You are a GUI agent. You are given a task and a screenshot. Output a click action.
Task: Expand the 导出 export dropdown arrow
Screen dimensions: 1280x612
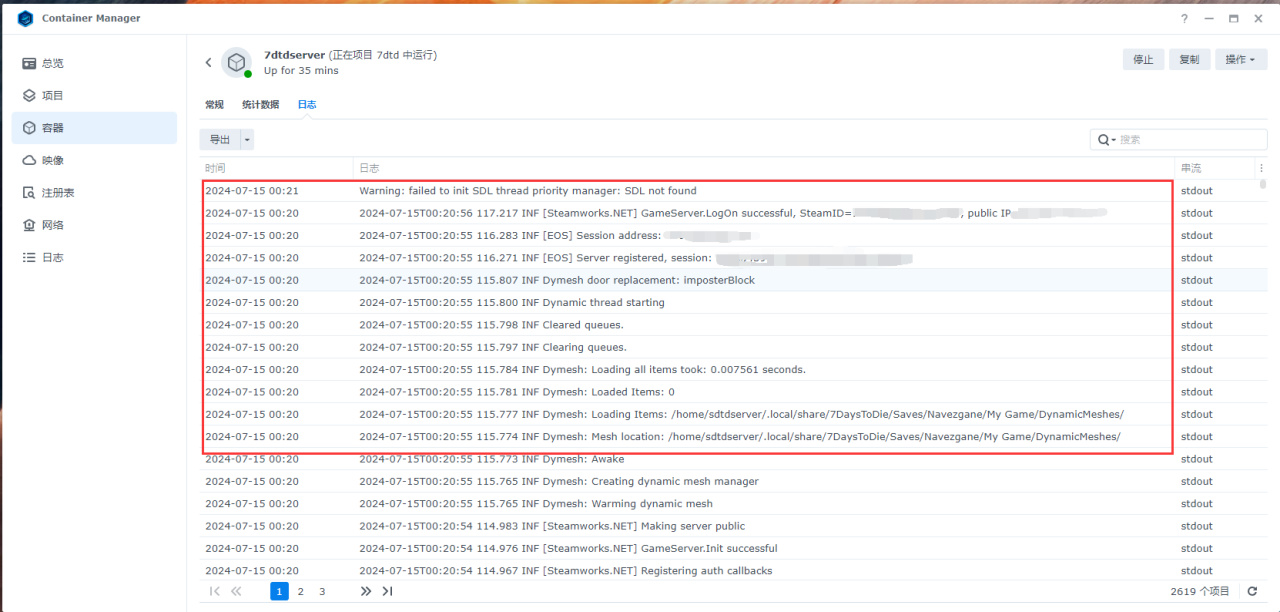tap(247, 140)
